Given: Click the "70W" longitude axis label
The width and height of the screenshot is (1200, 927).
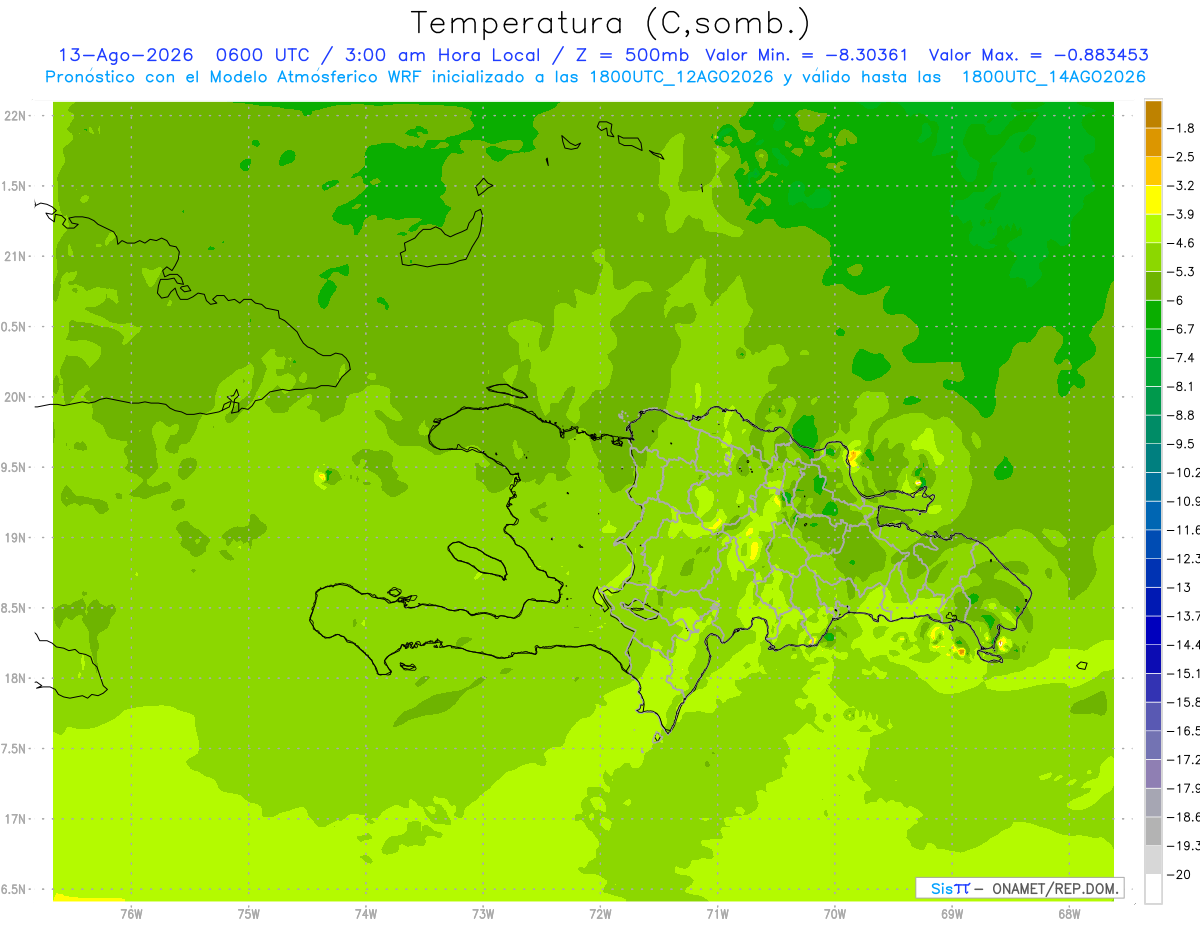Looking at the screenshot, I should click(835, 914).
